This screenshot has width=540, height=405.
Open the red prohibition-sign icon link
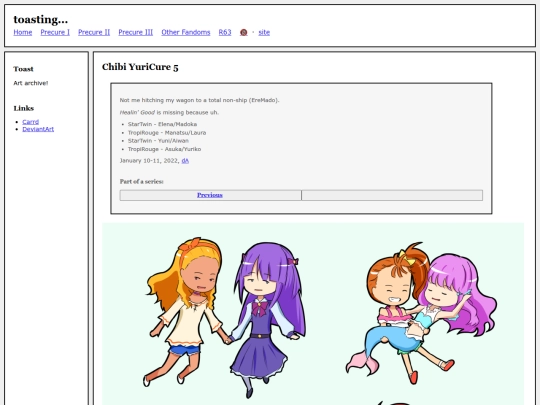tap(243, 32)
